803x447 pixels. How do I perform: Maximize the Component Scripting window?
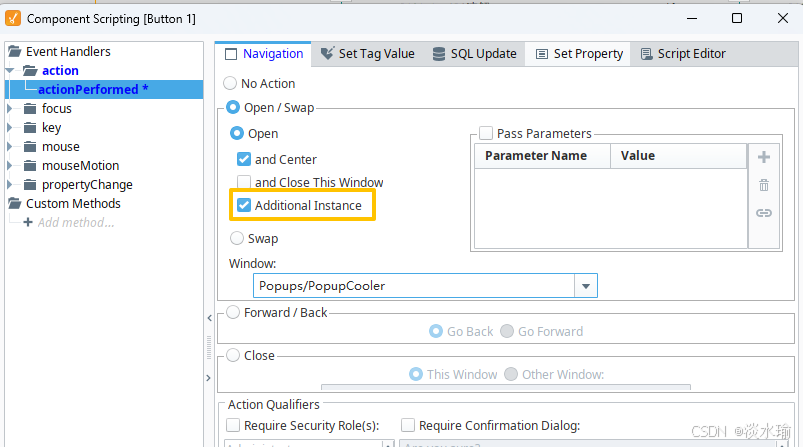coord(737,18)
